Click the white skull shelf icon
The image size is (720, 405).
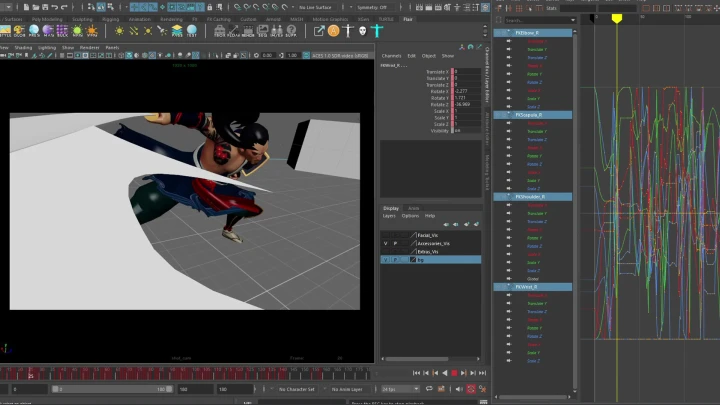click(x=363, y=31)
